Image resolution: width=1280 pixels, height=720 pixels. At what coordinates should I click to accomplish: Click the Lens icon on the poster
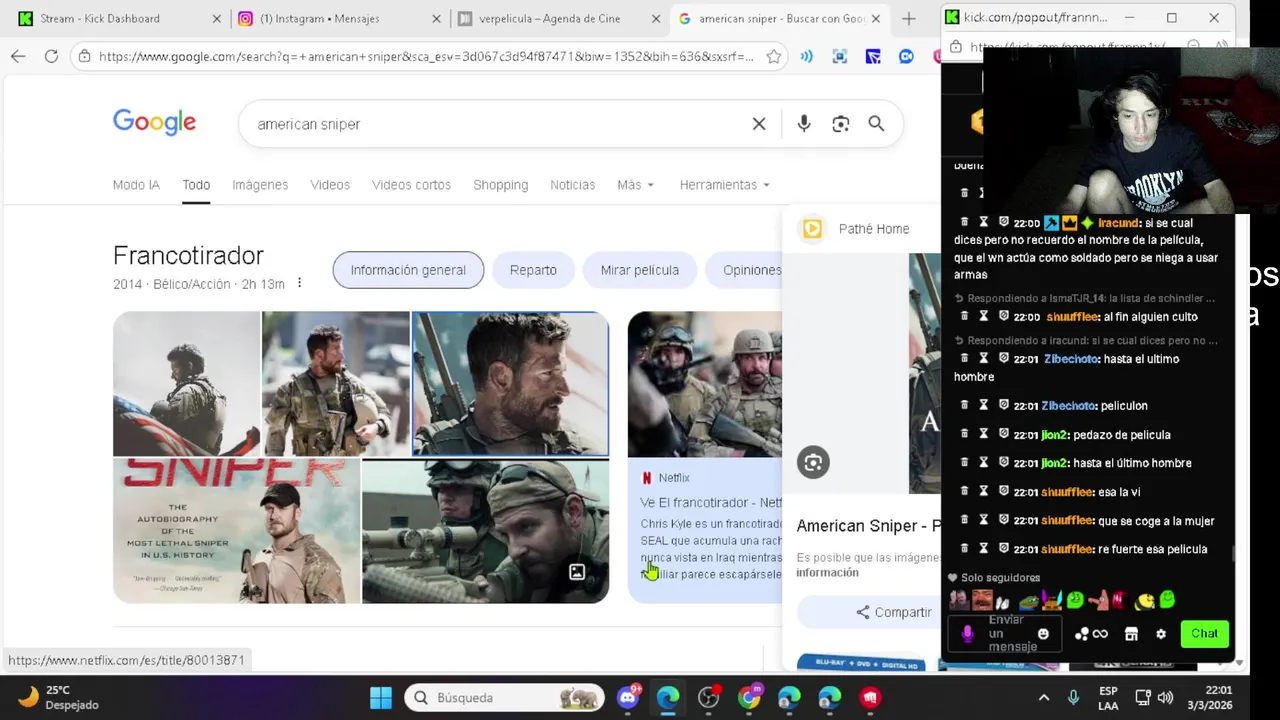[x=813, y=462]
